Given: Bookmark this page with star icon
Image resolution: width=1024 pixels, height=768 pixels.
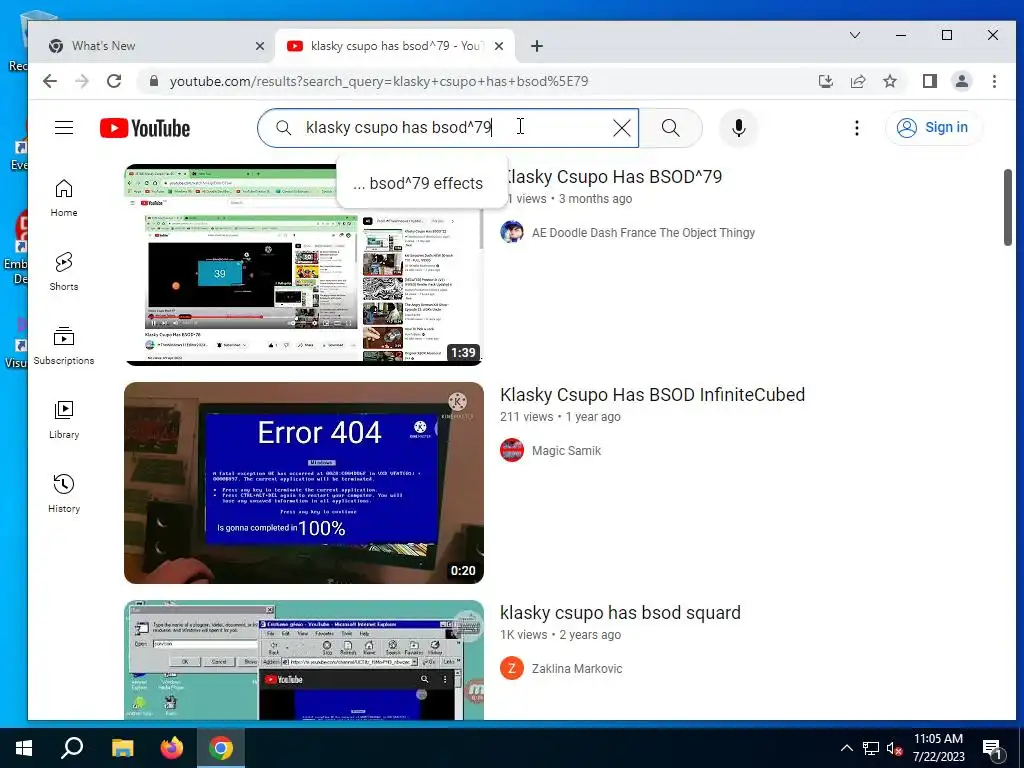Looking at the screenshot, I should coord(889,81).
